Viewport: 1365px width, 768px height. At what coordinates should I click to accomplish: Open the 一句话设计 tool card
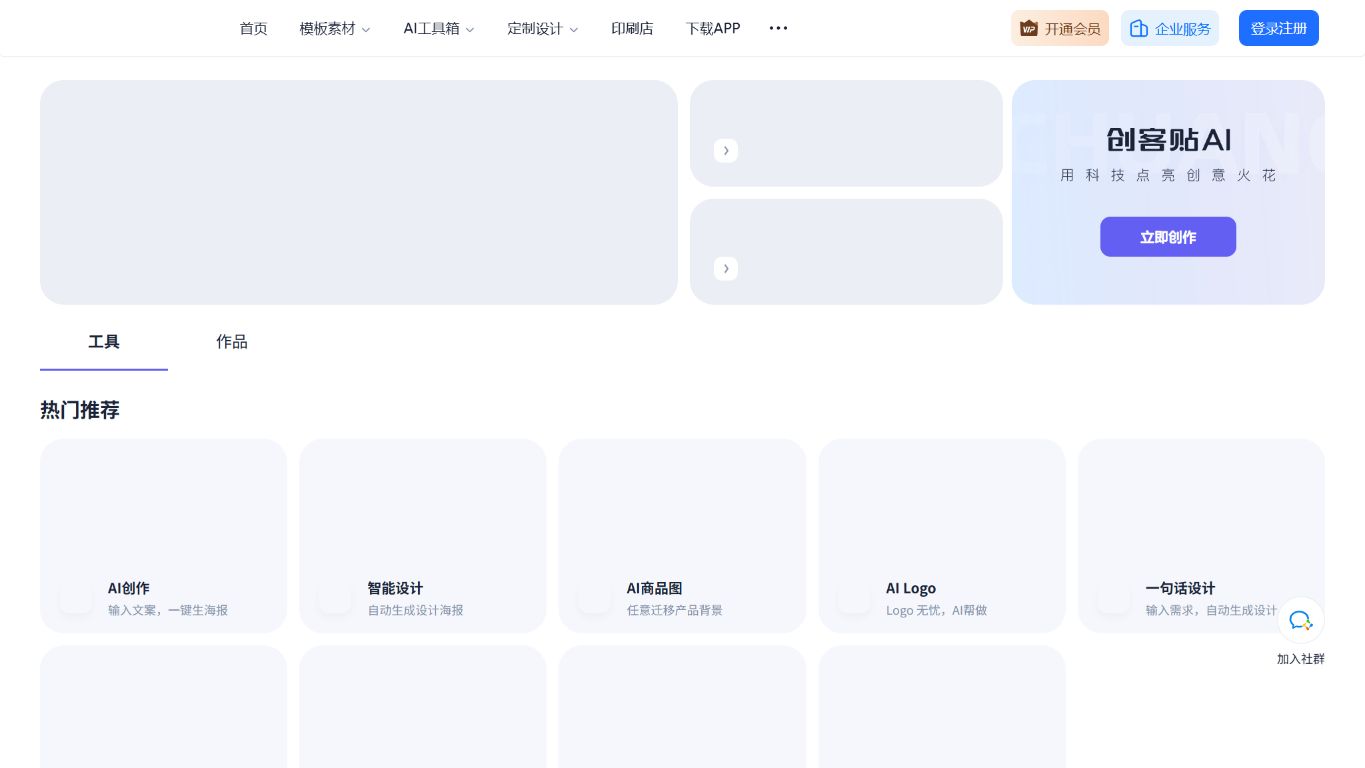point(1201,536)
